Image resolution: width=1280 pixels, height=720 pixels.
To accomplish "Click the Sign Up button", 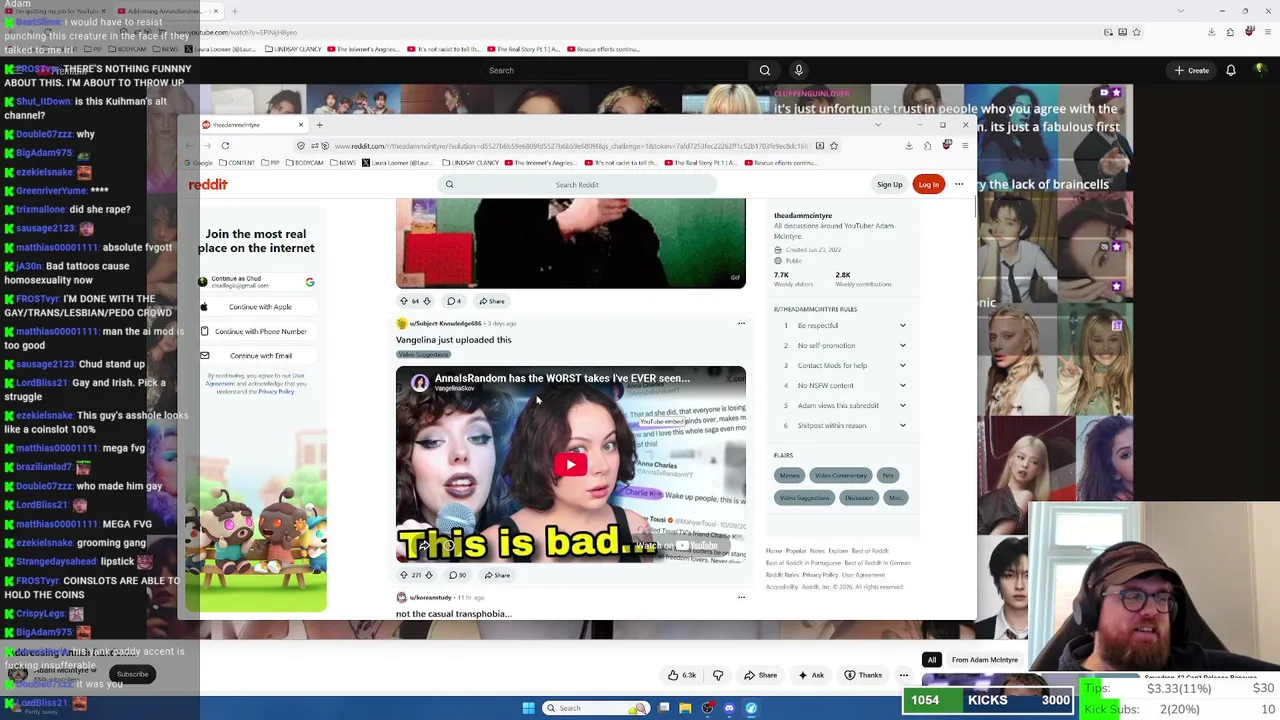I will point(889,184).
